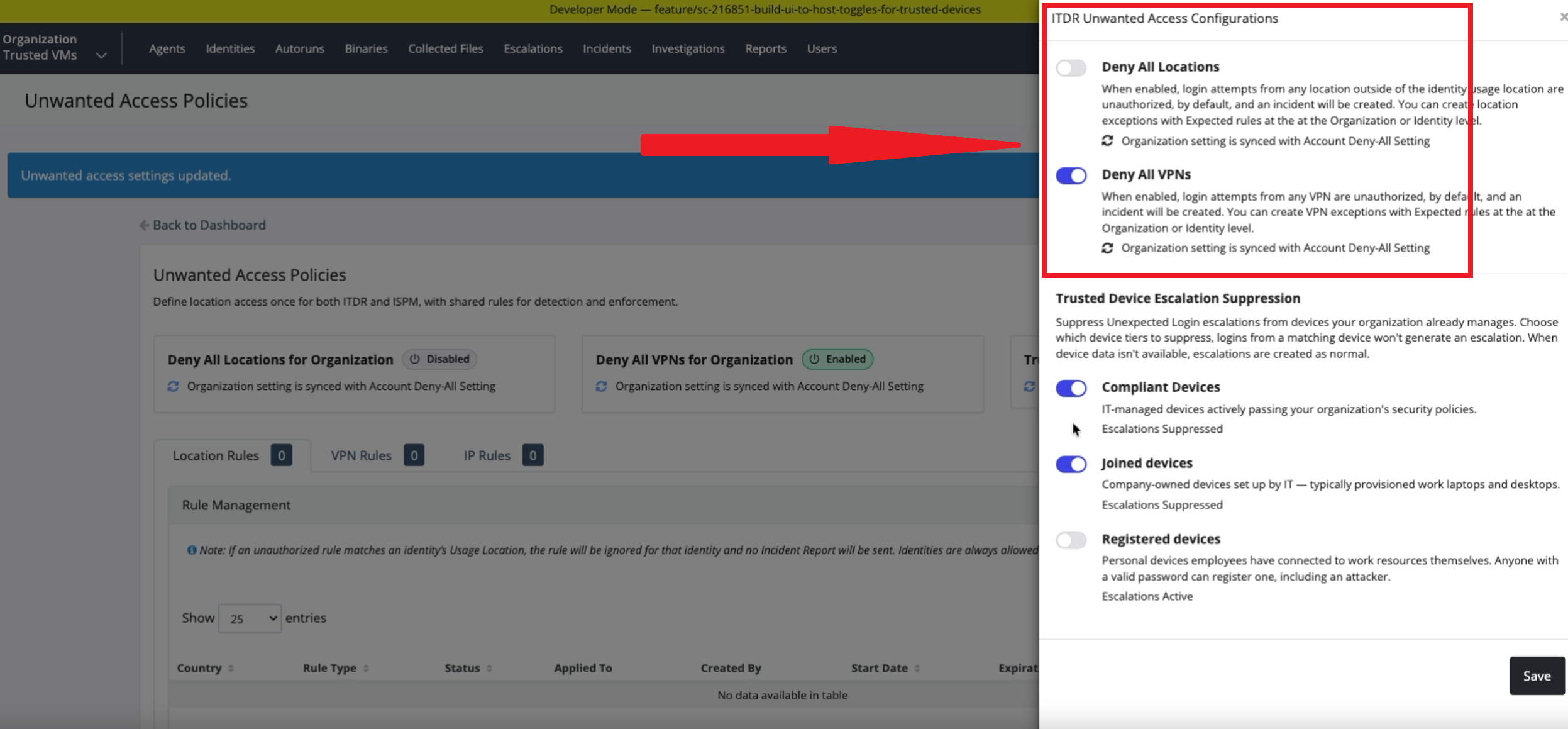
Task: Click the power icon in the Enabled badge
Action: pyautogui.click(x=814, y=359)
